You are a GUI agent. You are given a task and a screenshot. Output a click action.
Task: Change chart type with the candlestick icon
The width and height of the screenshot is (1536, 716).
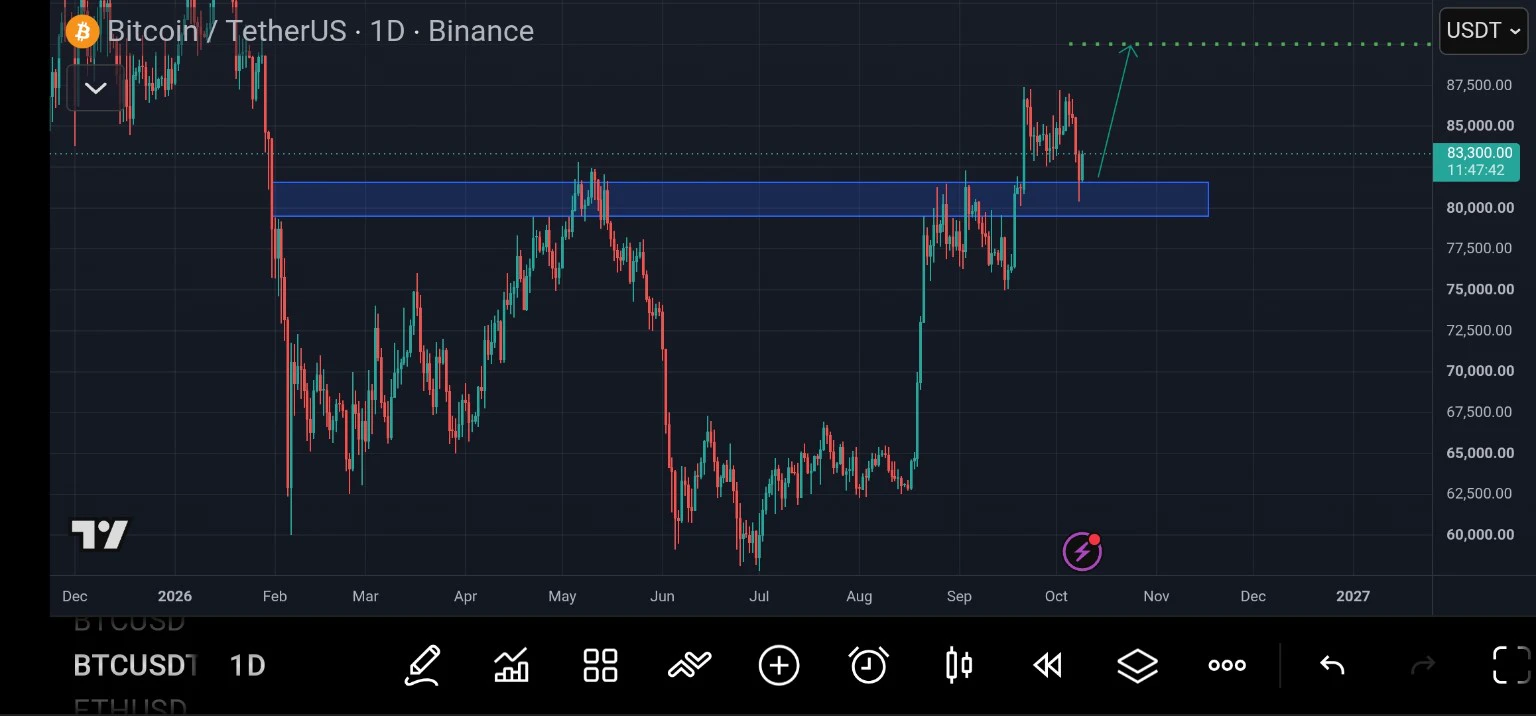958,665
